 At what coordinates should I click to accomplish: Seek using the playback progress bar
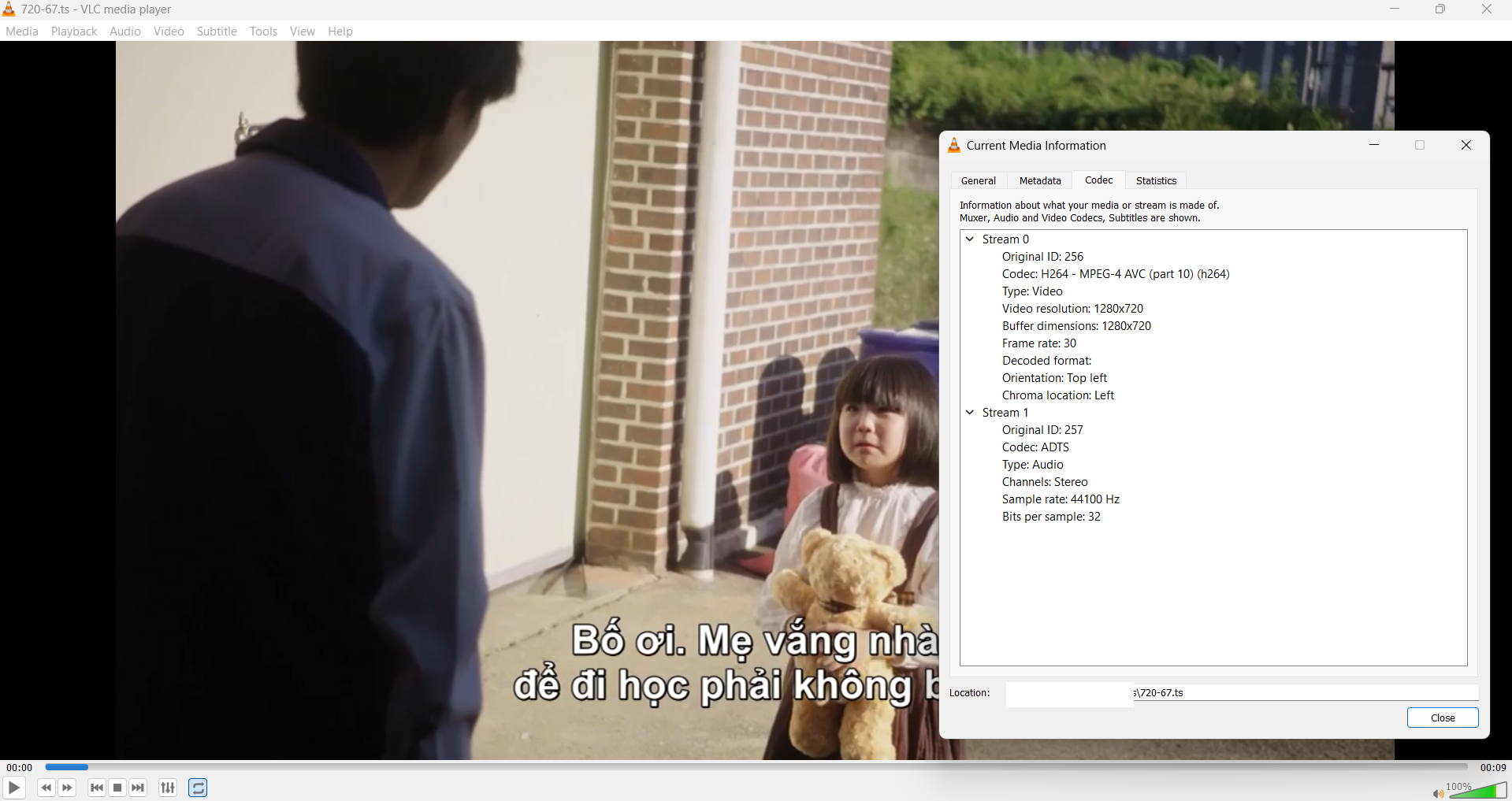pos(756,766)
